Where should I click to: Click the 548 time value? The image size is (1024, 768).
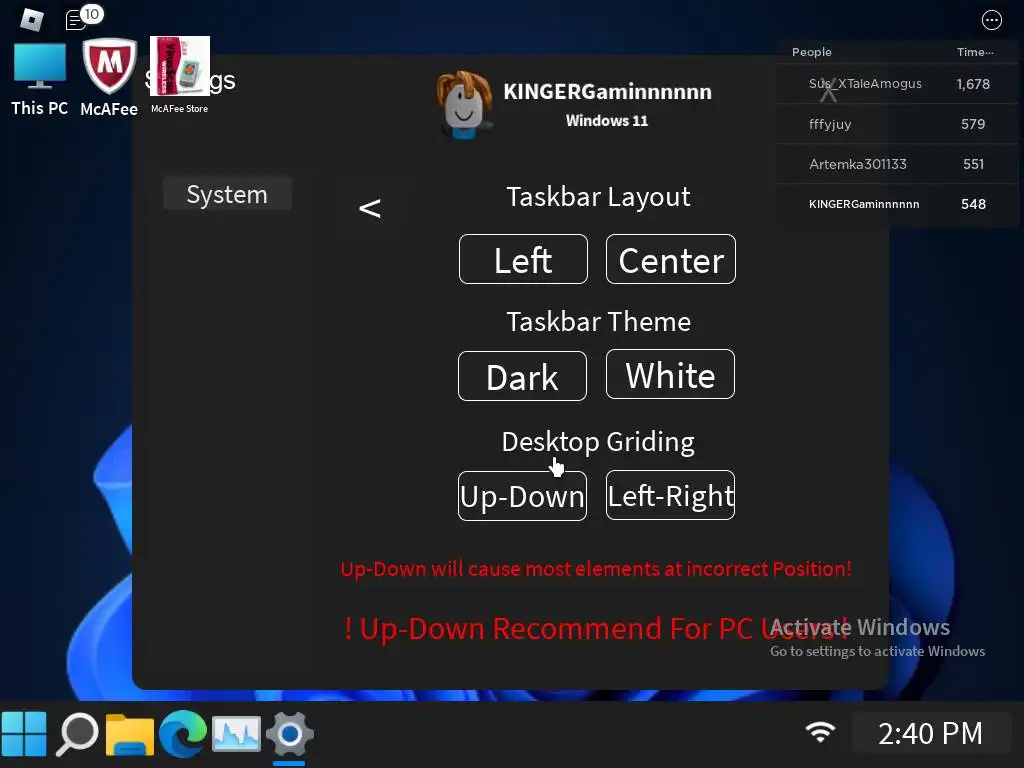coord(973,204)
